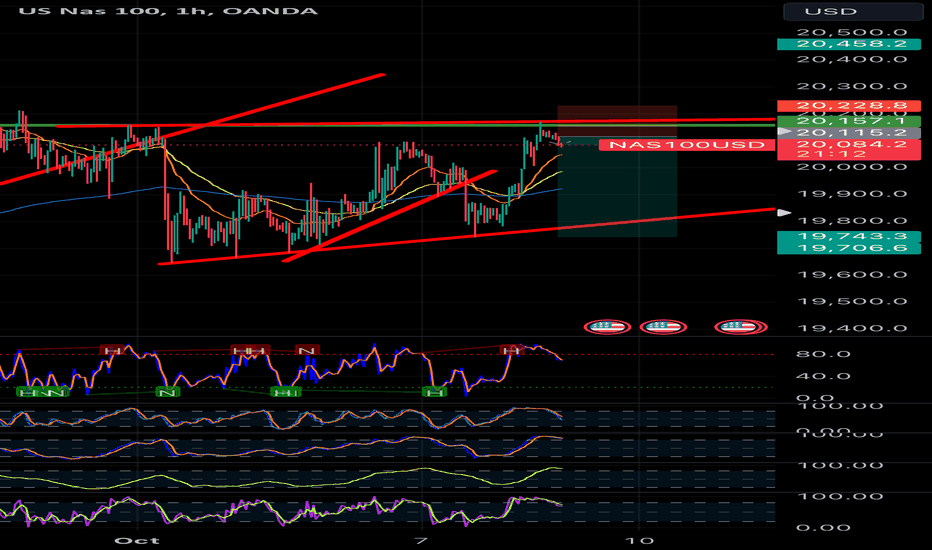932x550 pixels.
Task: Open the leftmost US flag economic event icon
Action: pos(607,326)
